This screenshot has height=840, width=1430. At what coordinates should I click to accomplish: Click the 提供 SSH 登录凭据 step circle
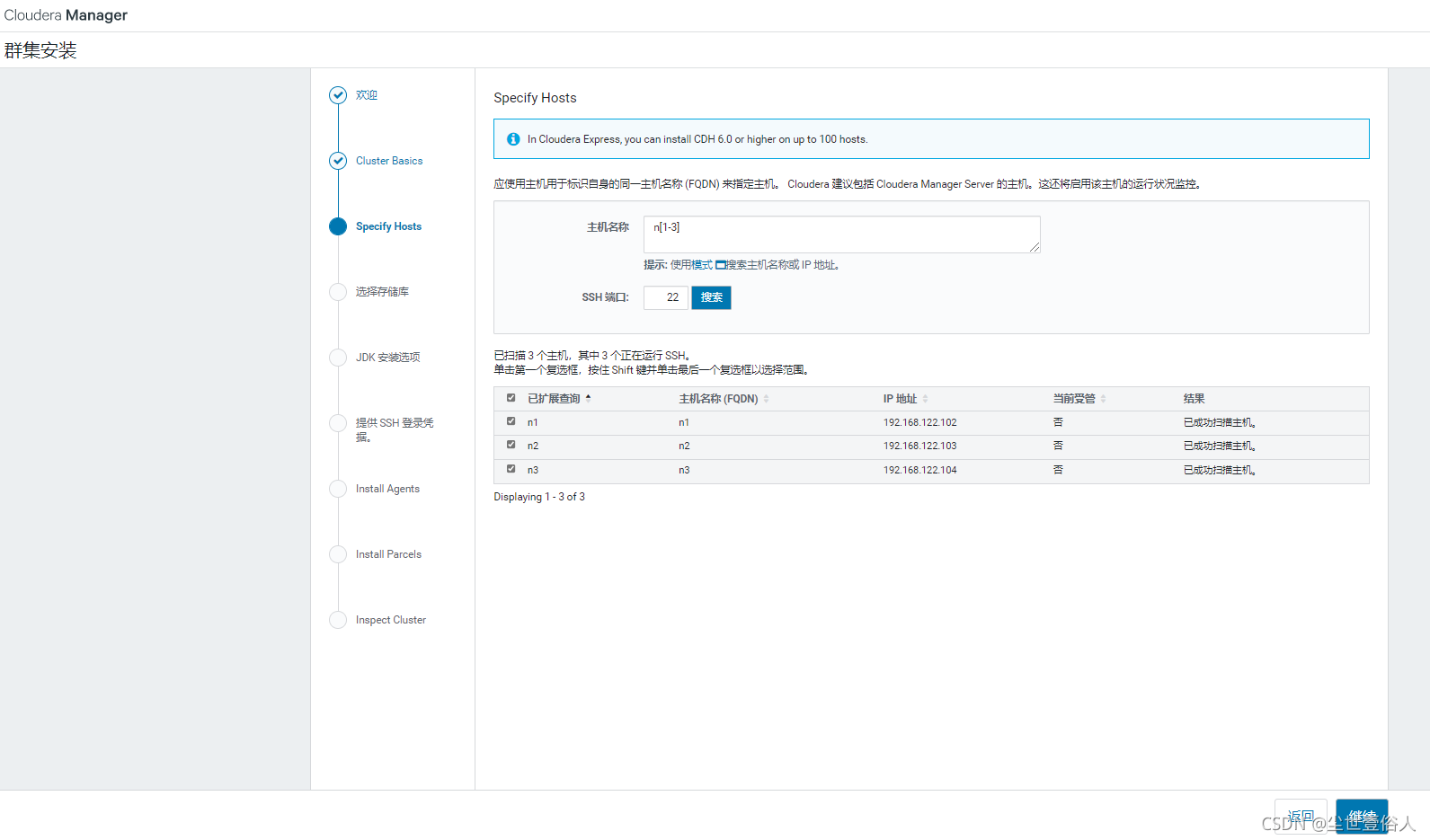[x=338, y=423]
